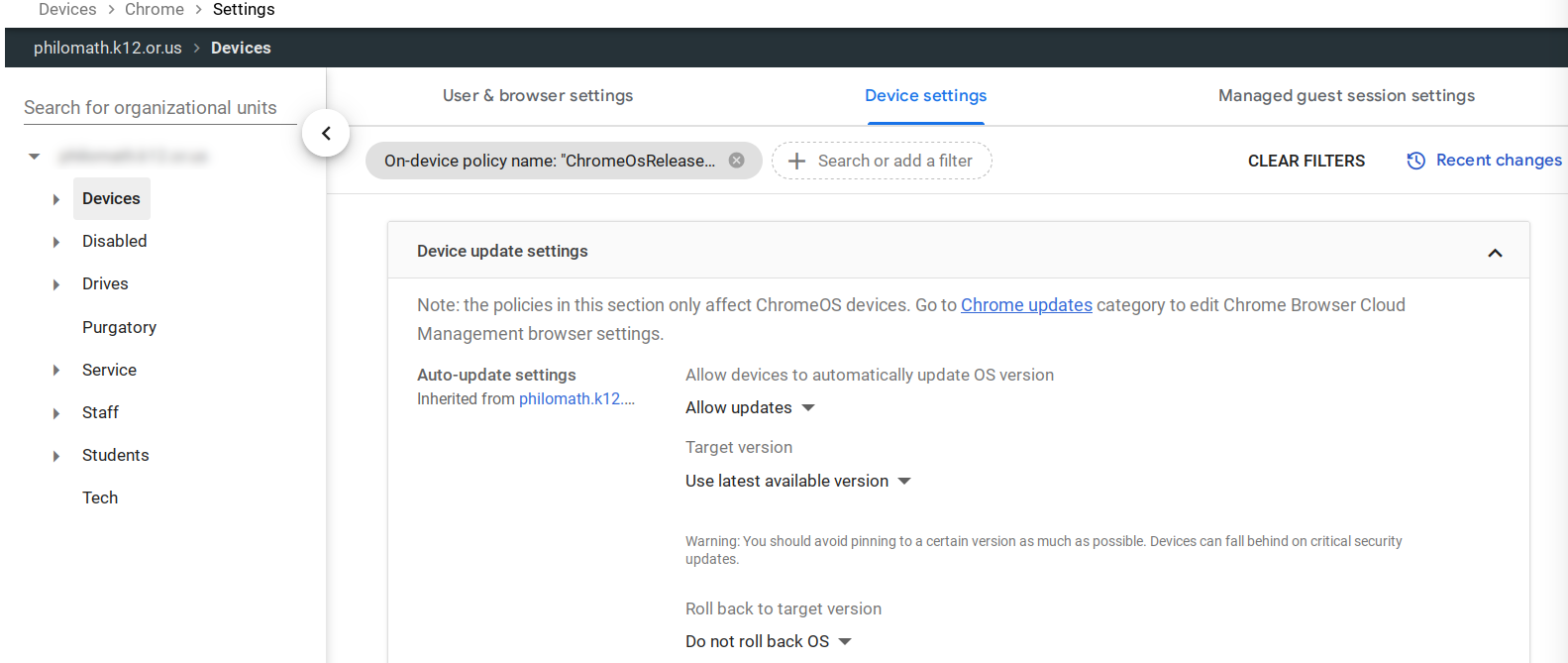This screenshot has height=663, width=1568.
Task: Expand the Service organizational unit
Action: click(x=56, y=371)
